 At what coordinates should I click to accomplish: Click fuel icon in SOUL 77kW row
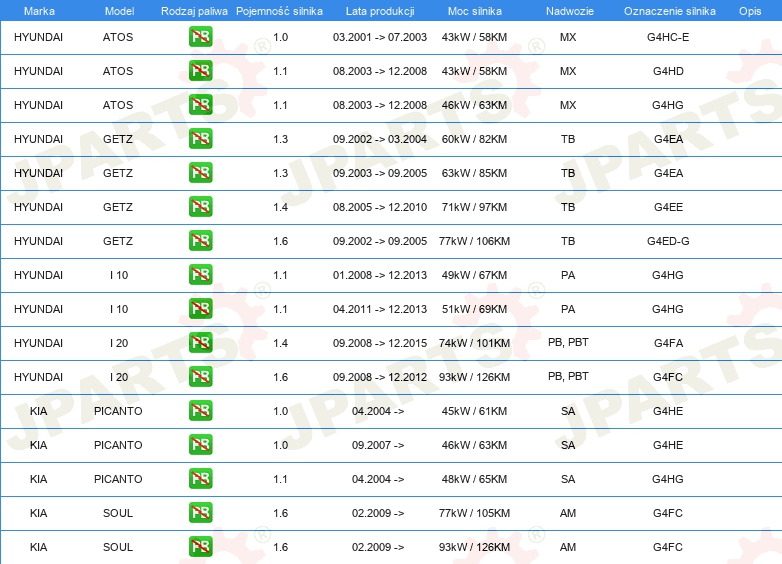[x=200, y=513]
